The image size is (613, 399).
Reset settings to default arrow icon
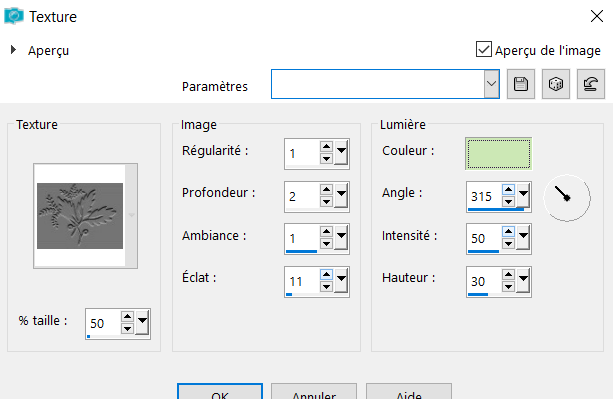[x=590, y=84]
